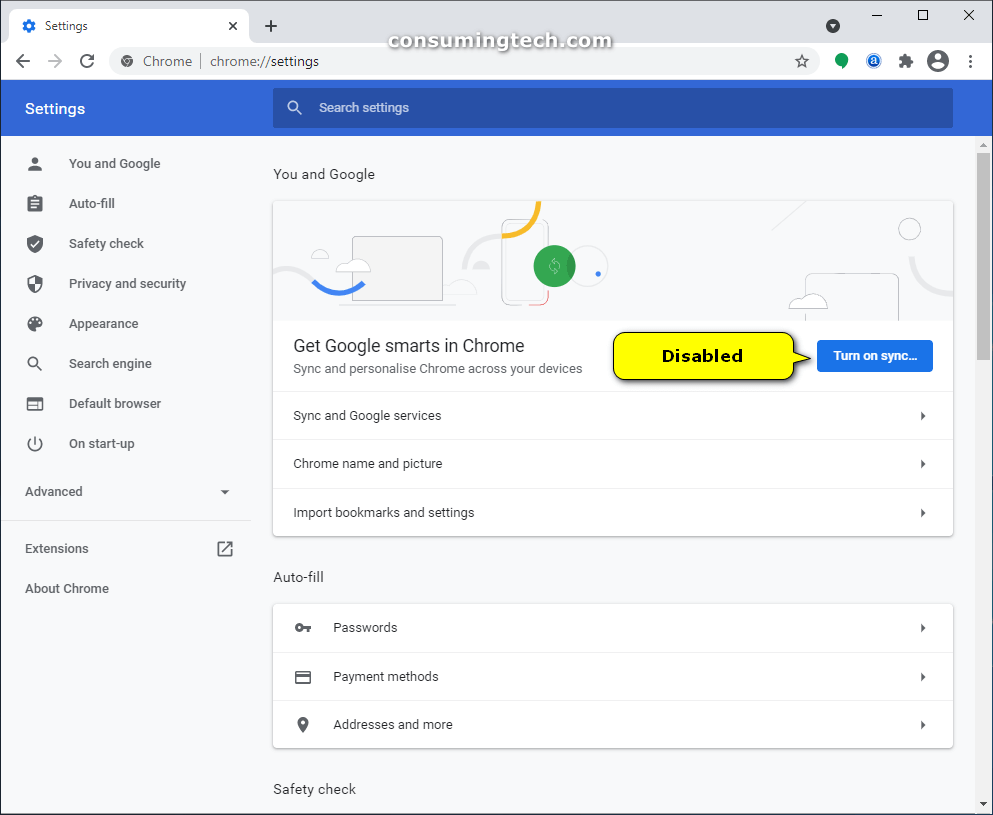Screen dimensions: 993x815
Task: Click the On start-up power icon
Action: click(35, 443)
